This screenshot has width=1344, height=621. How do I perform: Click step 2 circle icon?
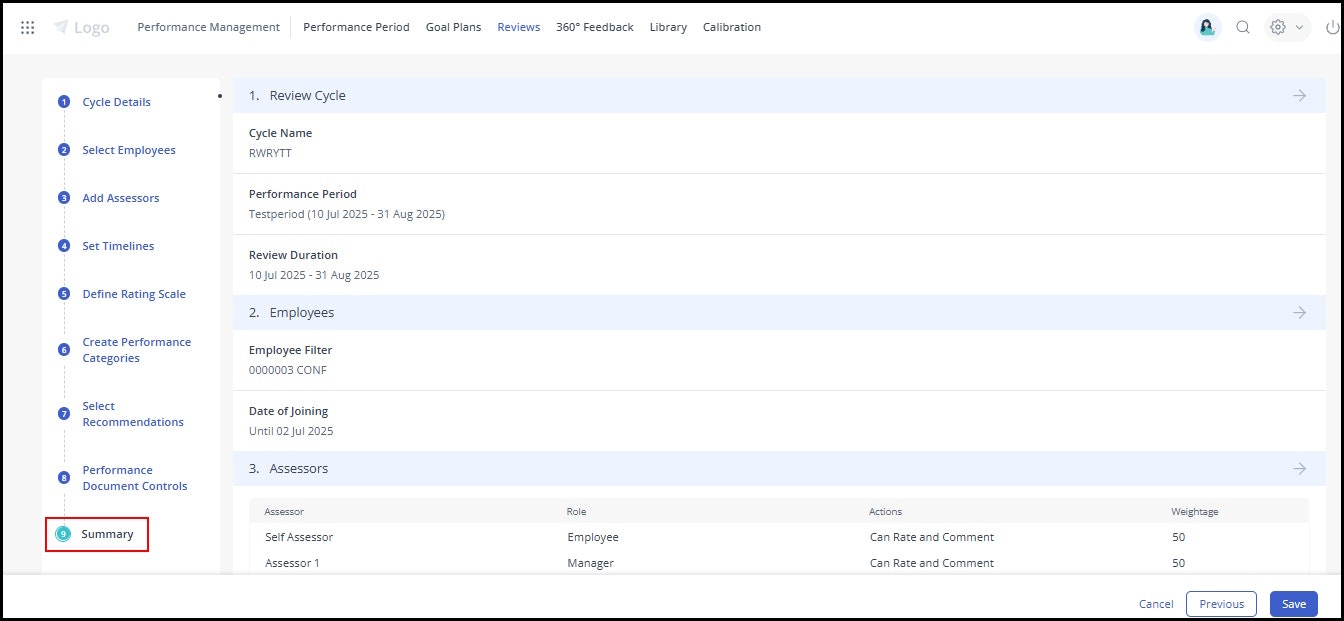point(64,150)
